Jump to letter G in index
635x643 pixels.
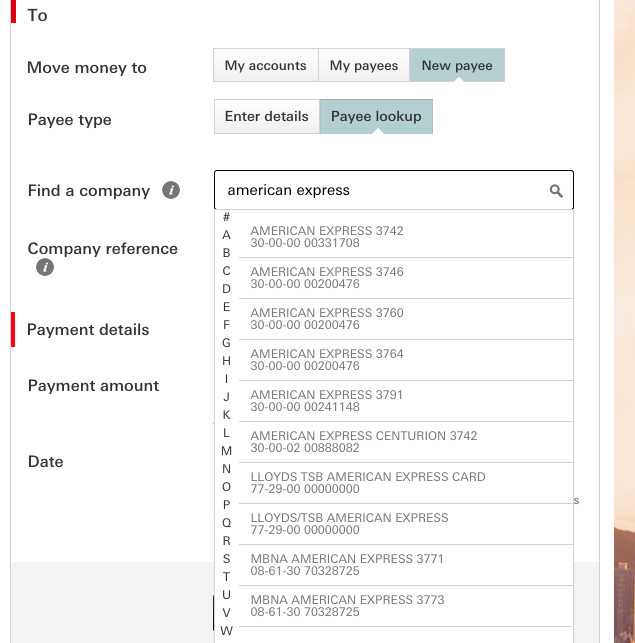click(226, 343)
